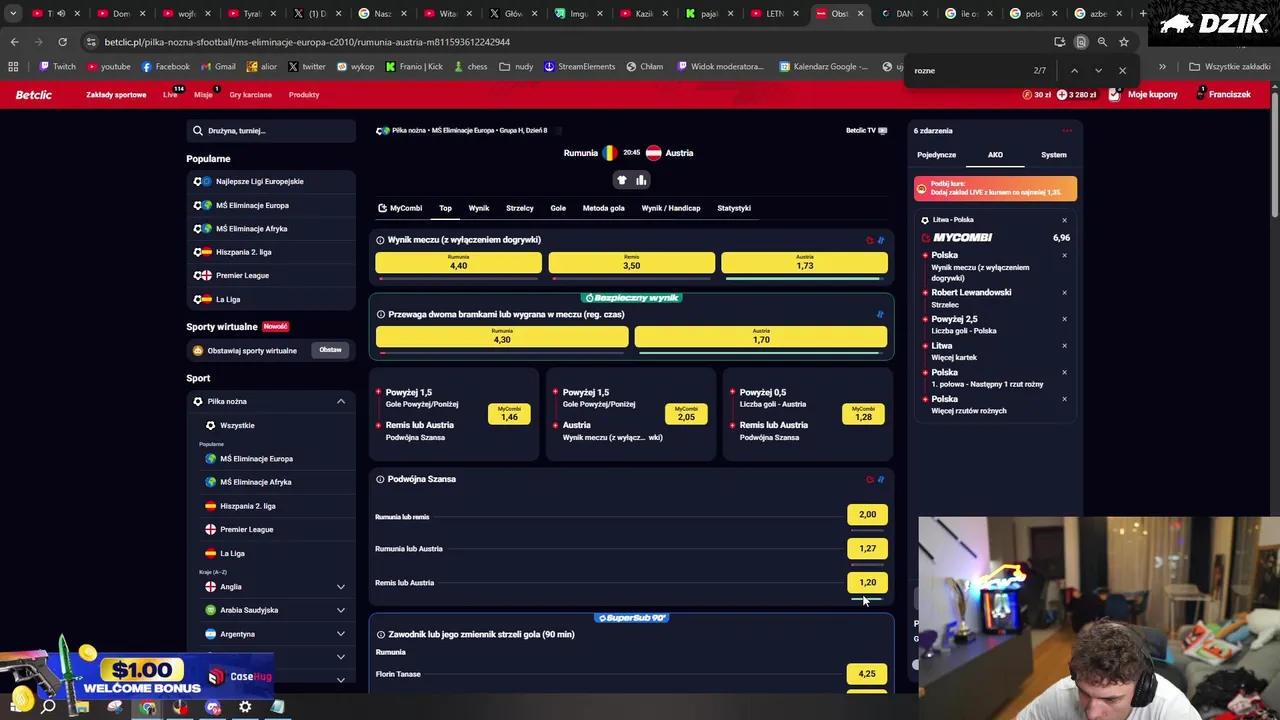Open the browser tab search dropdown

tap(13, 13)
